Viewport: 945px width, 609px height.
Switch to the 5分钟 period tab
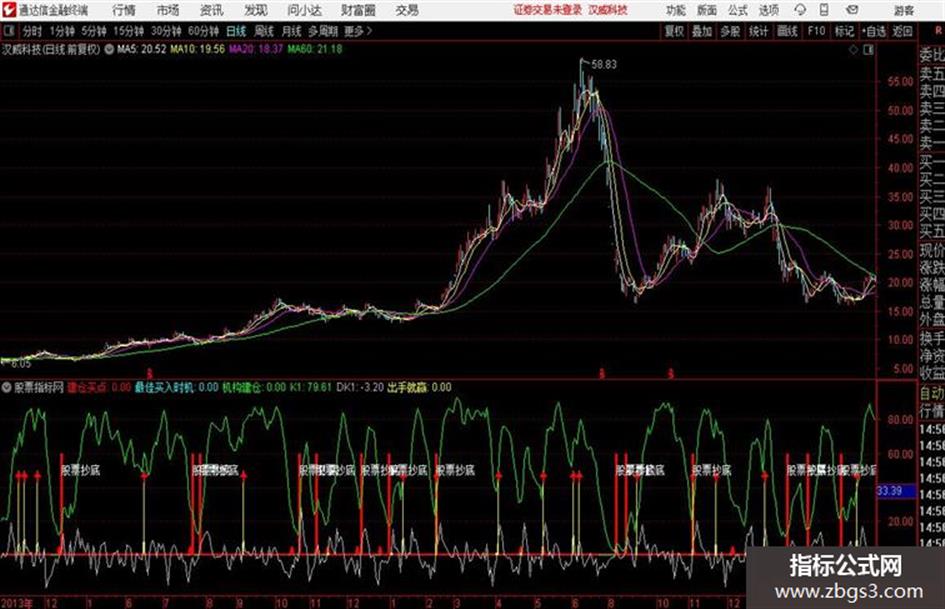pos(93,31)
